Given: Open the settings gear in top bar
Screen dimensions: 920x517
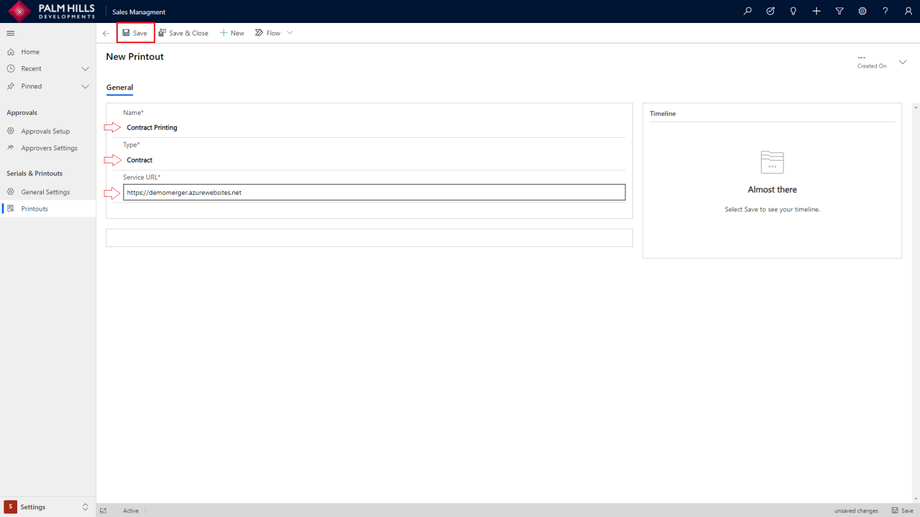Looking at the screenshot, I should pyautogui.click(x=862, y=11).
